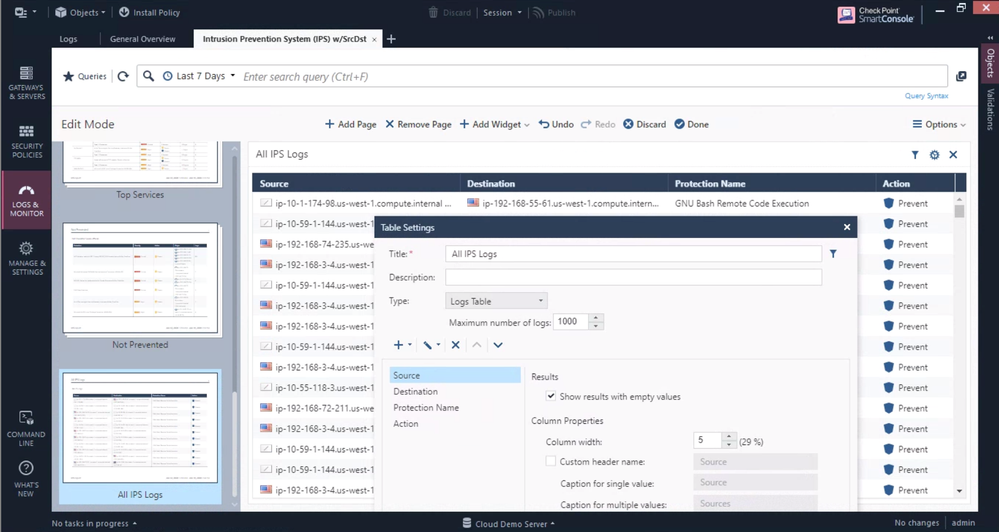Click the Undo button
This screenshot has width=999, height=532.
[x=556, y=124]
